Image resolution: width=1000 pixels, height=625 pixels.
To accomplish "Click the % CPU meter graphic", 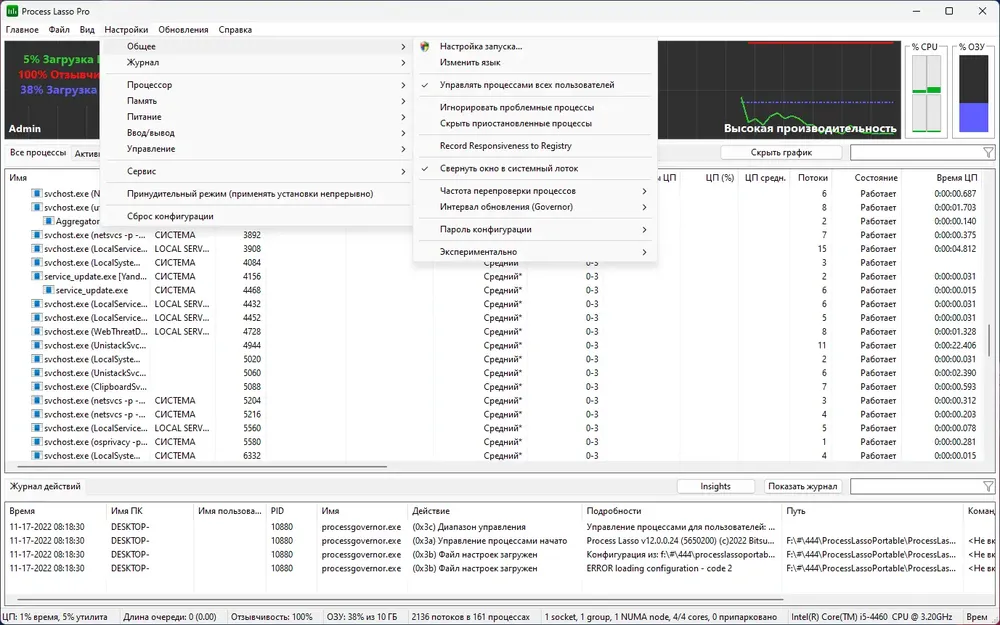I will [926, 94].
